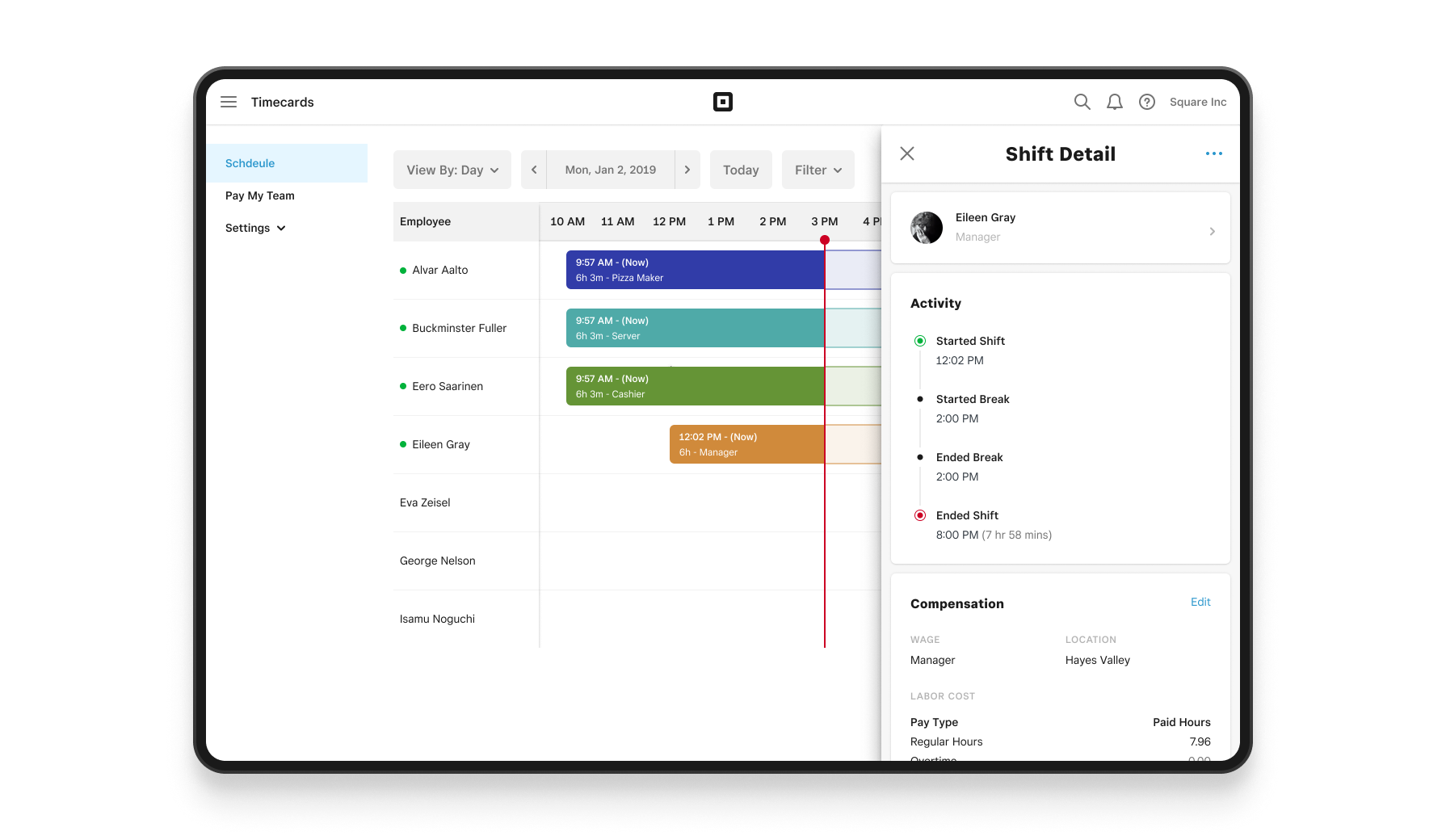The width and height of the screenshot is (1446, 840).
Task: Open the hamburger navigation menu
Action: (229, 102)
